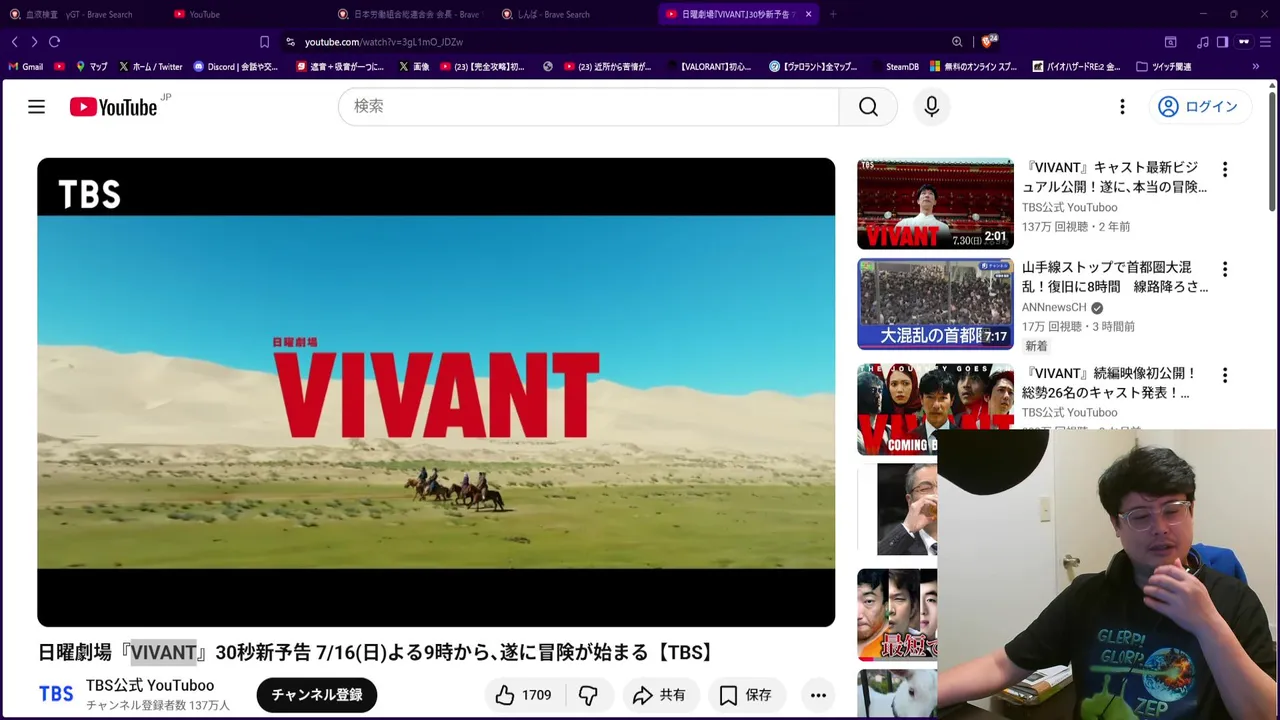Open 無料のオンライン スプ bookmark
Viewport: 1280px width, 720px height.
(974, 67)
